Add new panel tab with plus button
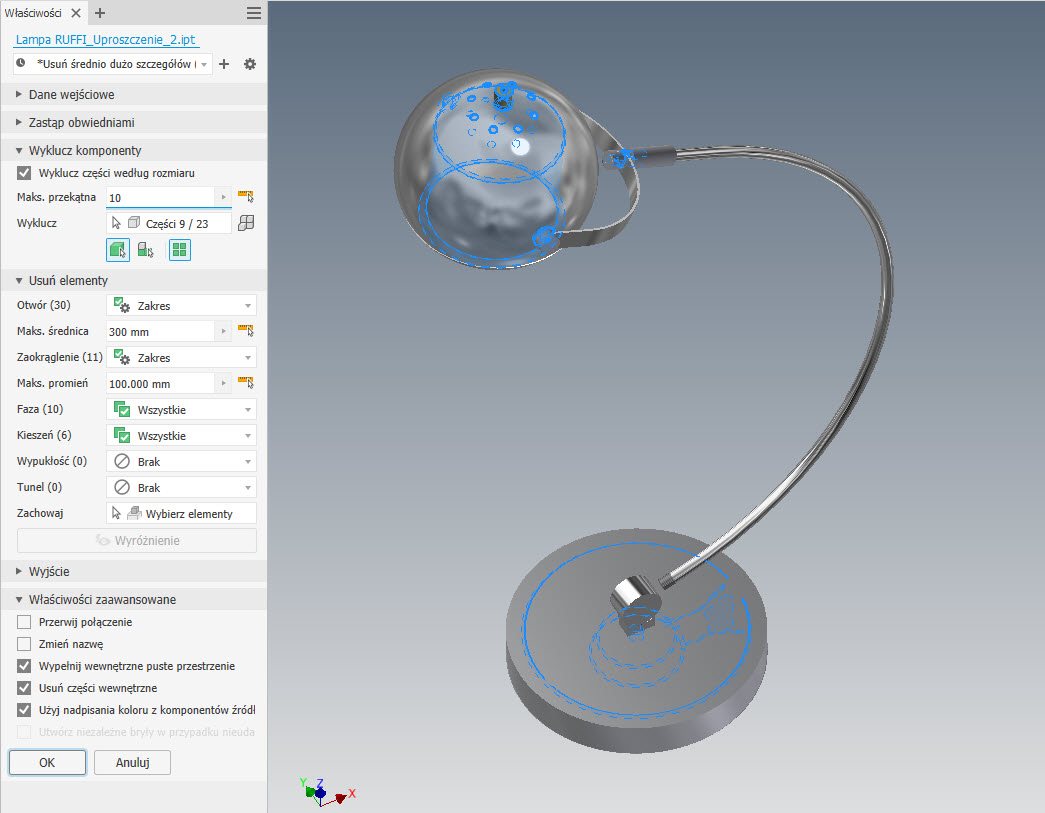 (99, 13)
